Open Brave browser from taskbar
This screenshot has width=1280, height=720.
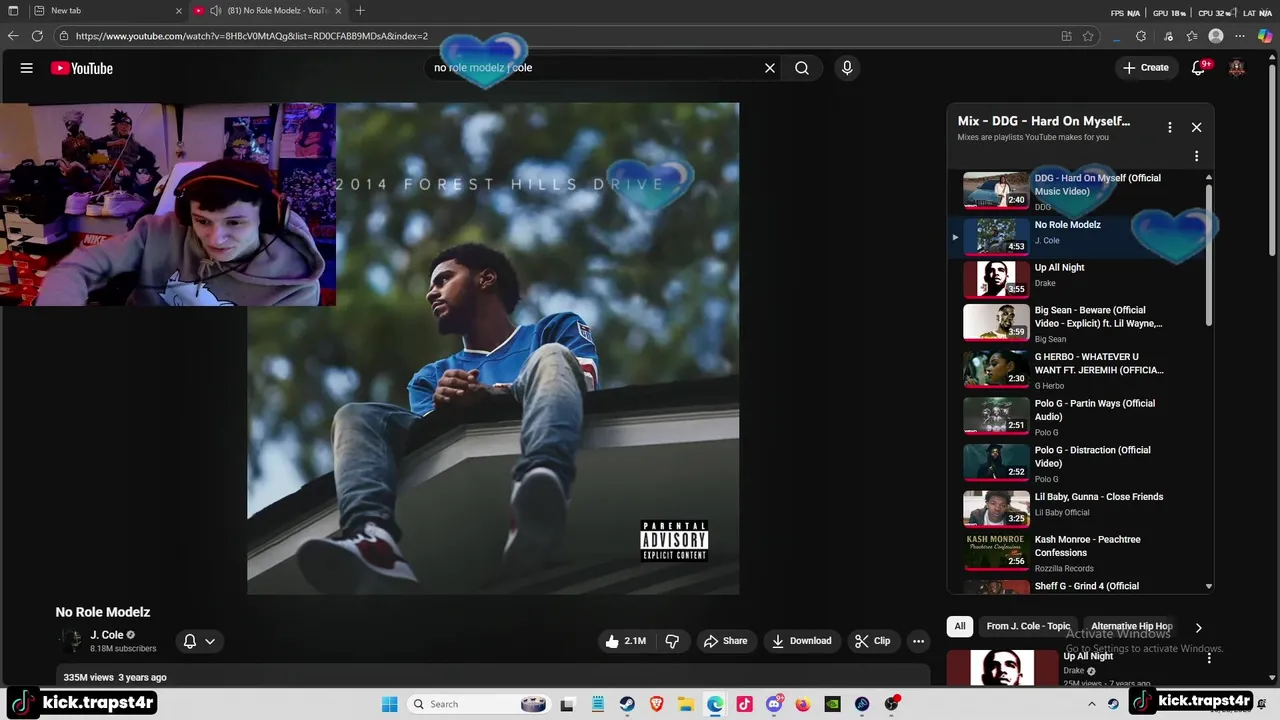coord(657,704)
